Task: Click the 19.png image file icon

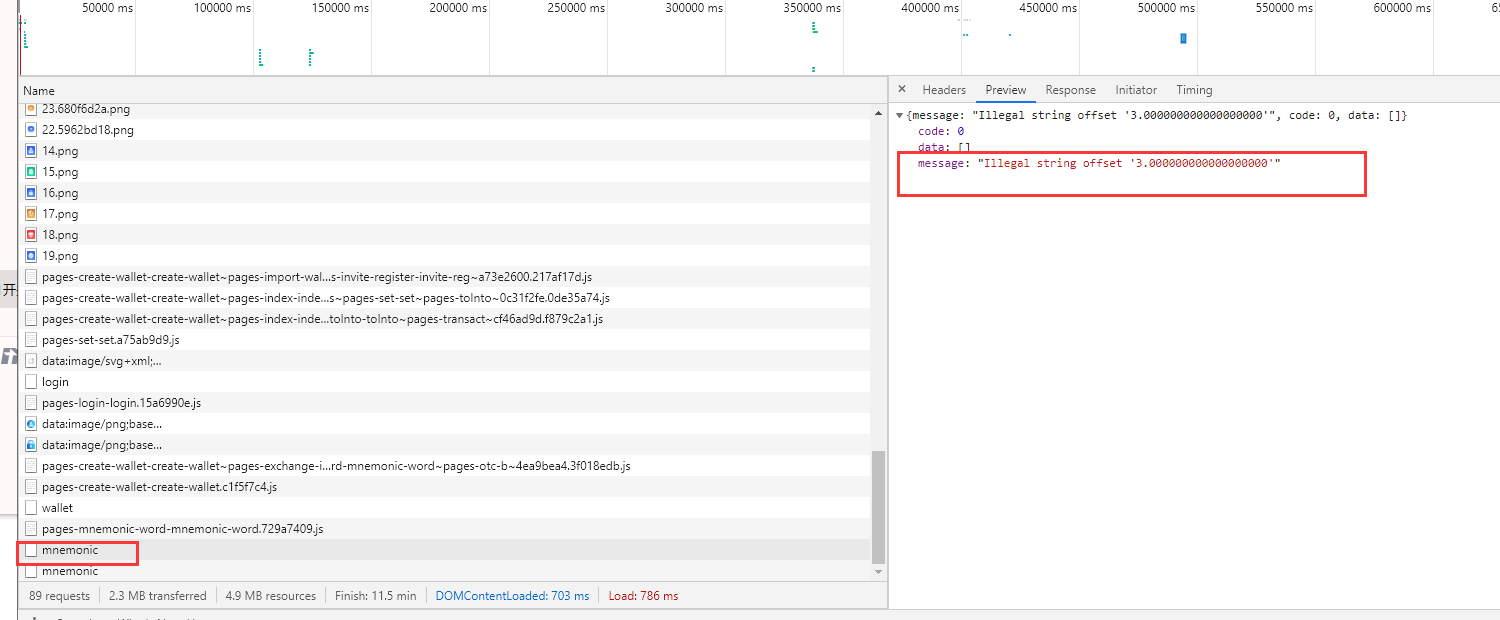Action: 31,256
